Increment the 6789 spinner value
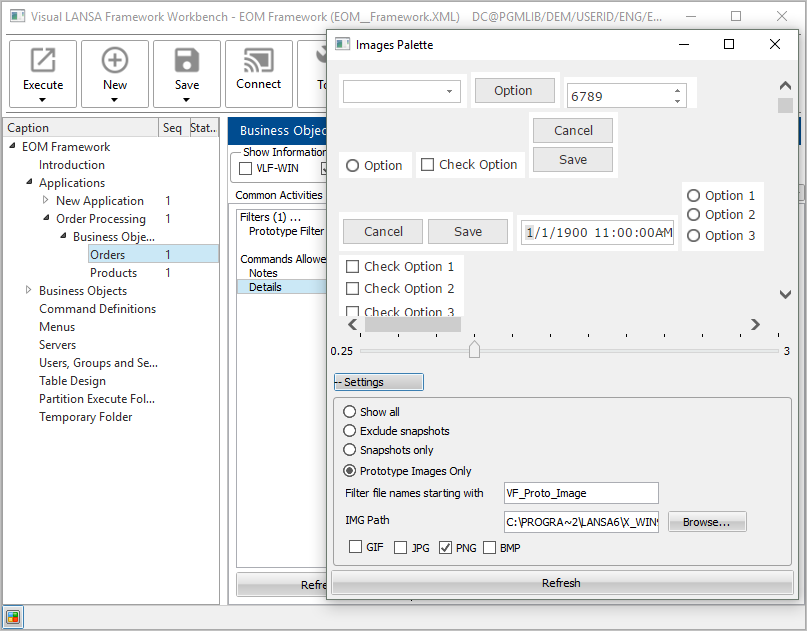 click(677, 90)
